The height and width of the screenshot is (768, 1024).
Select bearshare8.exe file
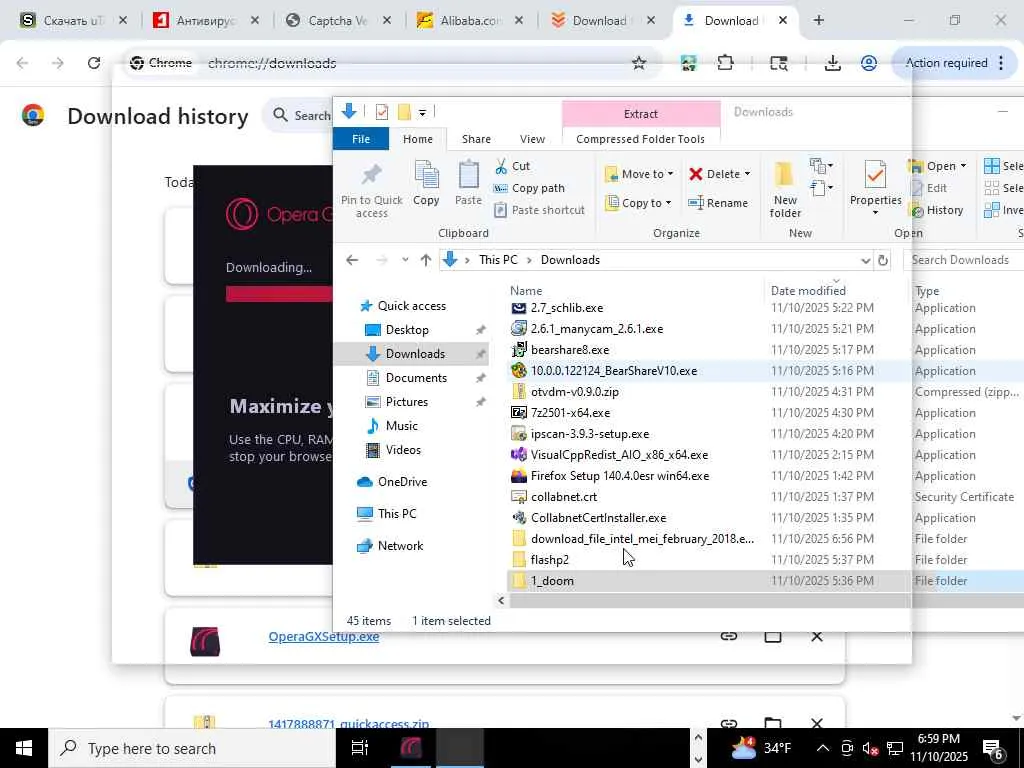[x=569, y=350]
